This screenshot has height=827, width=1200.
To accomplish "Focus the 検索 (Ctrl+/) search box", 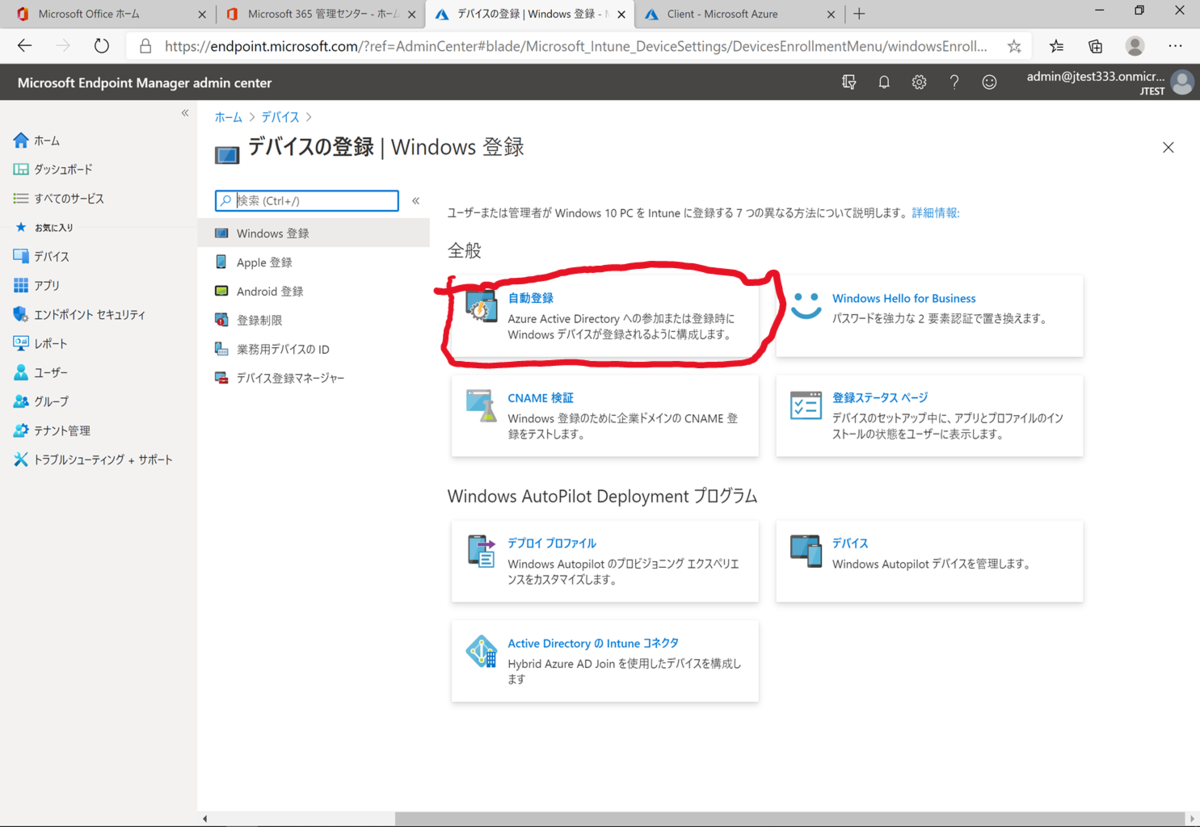I will point(307,201).
